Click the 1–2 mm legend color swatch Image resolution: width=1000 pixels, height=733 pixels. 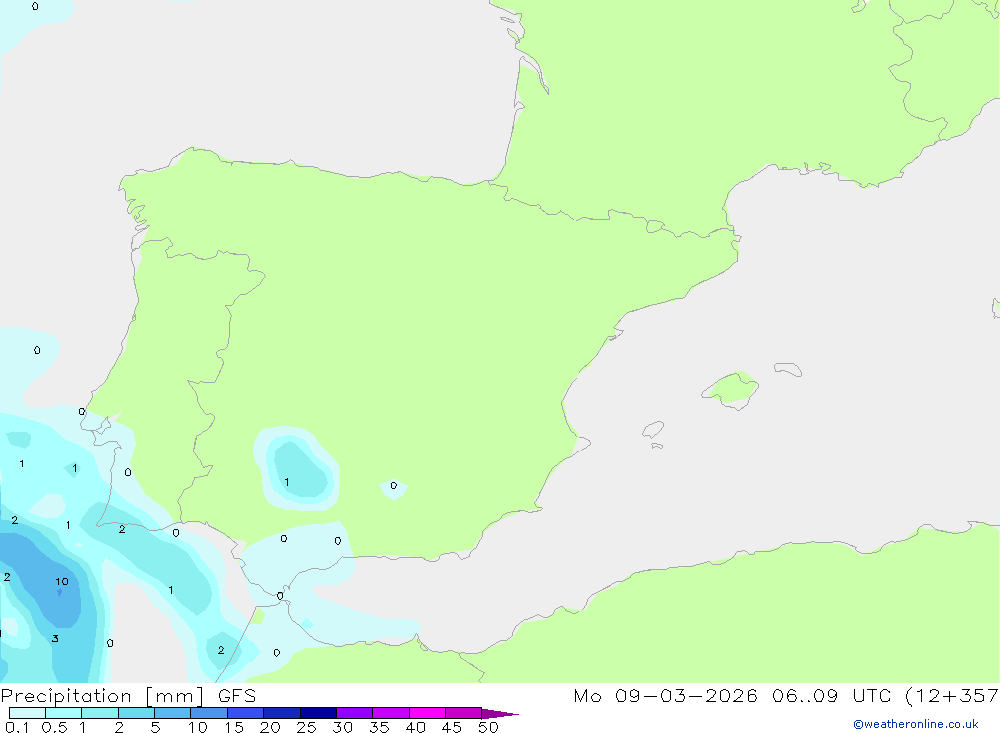point(100,713)
